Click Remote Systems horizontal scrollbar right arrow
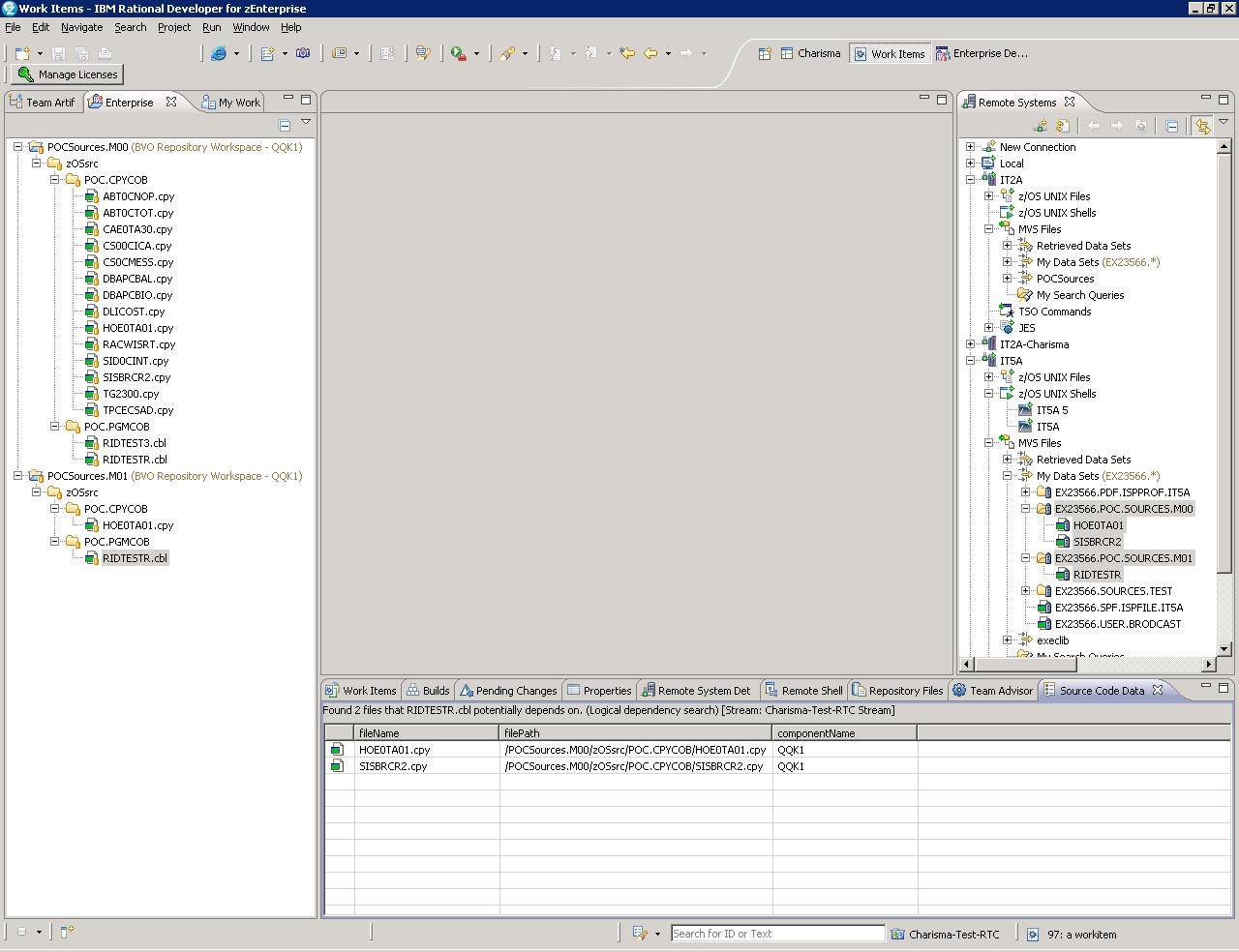The width and height of the screenshot is (1239, 952). pos(1209,665)
